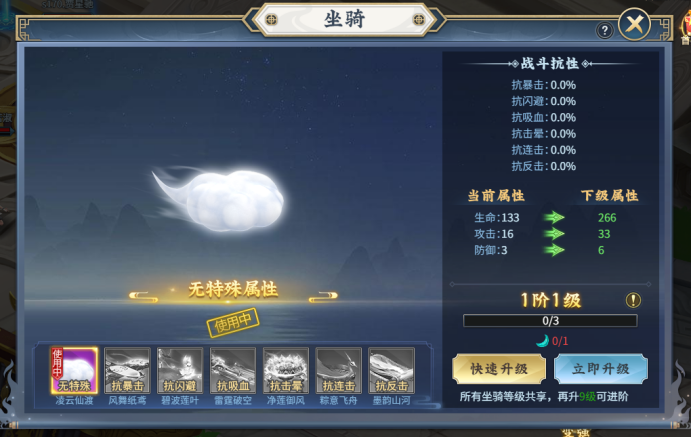Choose the 棕意飞舟 抗连击 mount
The width and height of the screenshot is (692, 437).
(338, 370)
